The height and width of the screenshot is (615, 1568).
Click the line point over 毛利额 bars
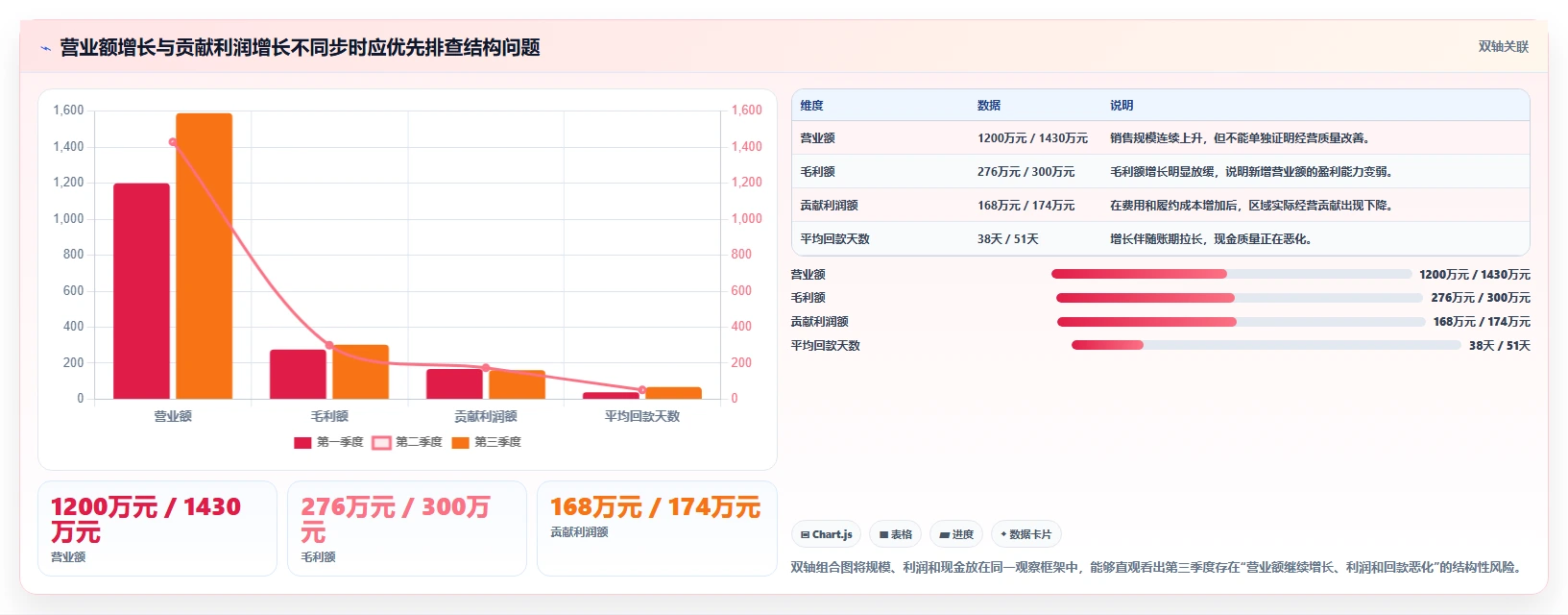click(329, 345)
